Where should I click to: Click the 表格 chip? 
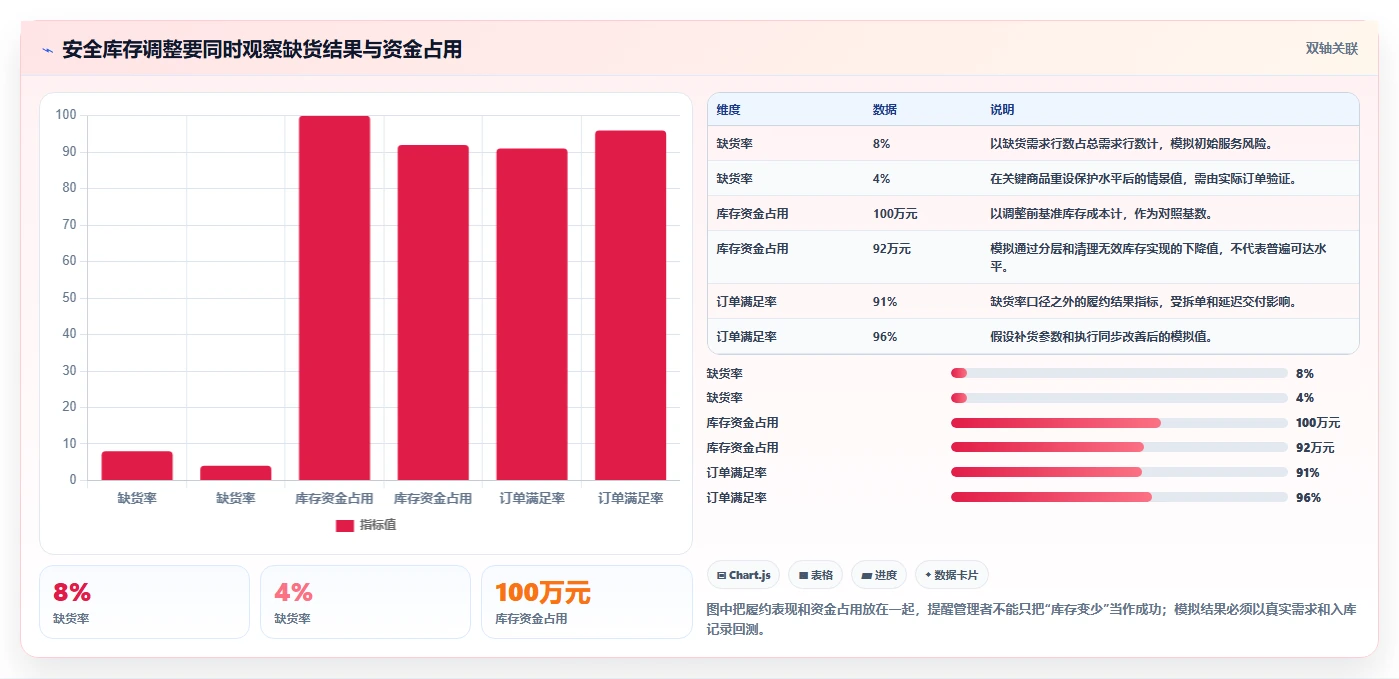point(815,575)
